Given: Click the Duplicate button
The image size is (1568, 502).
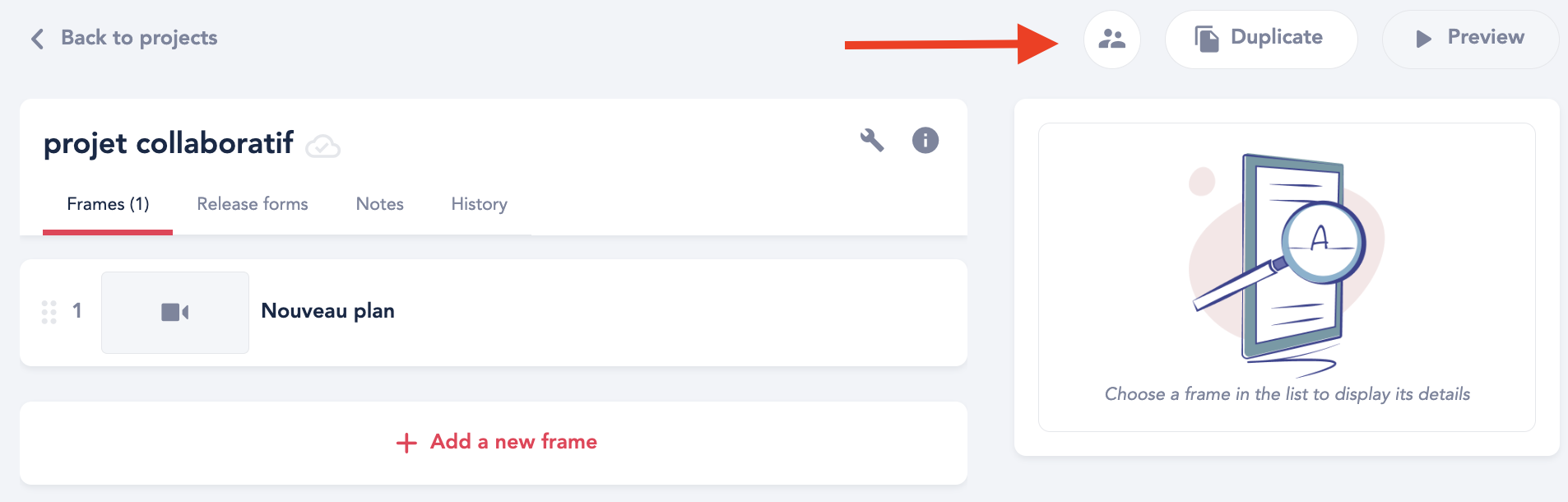Looking at the screenshot, I should pyautogui.click(x=1260, y=39).
